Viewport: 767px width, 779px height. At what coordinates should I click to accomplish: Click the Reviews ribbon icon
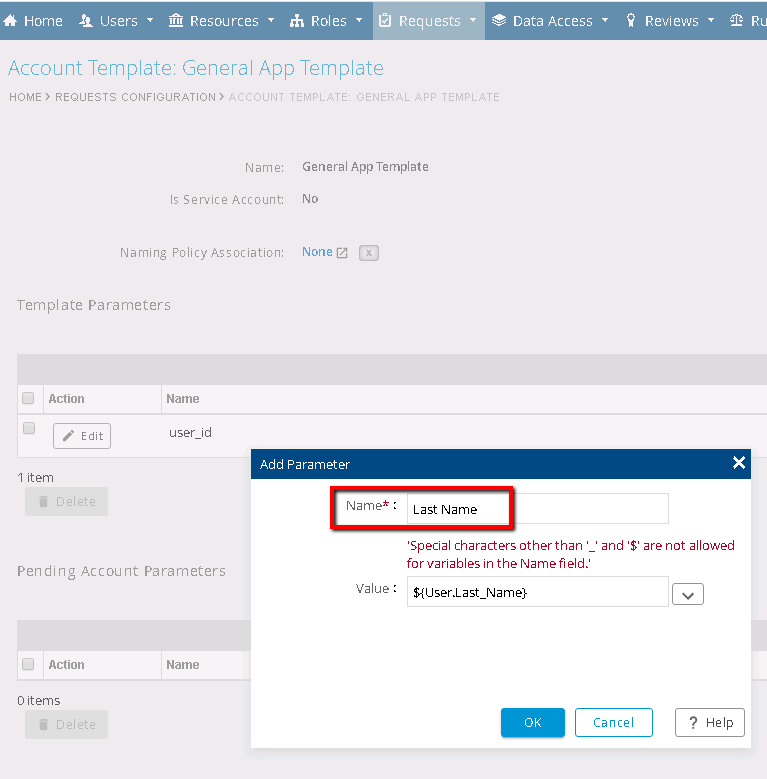tap(631, 21)
